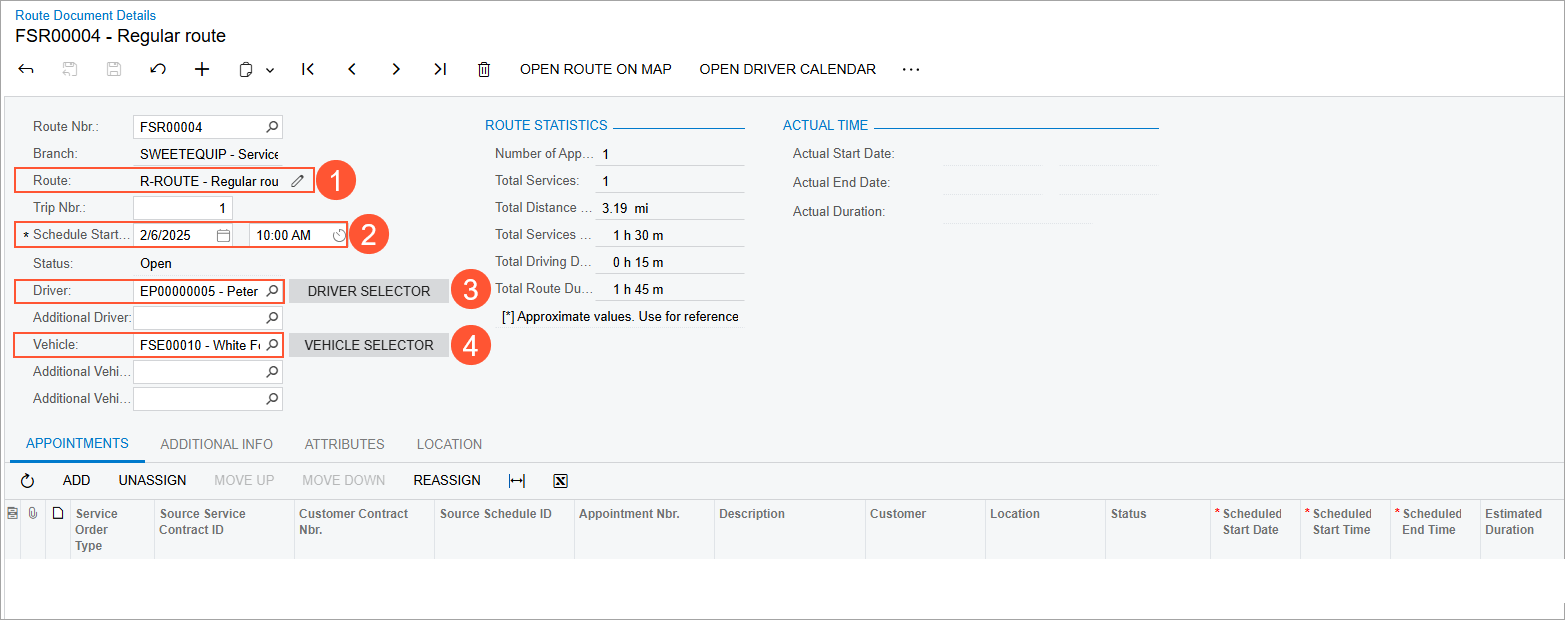Click the back arrow toolbar icon
Viewport: 1565px width, 620px height.
[26, 69]
